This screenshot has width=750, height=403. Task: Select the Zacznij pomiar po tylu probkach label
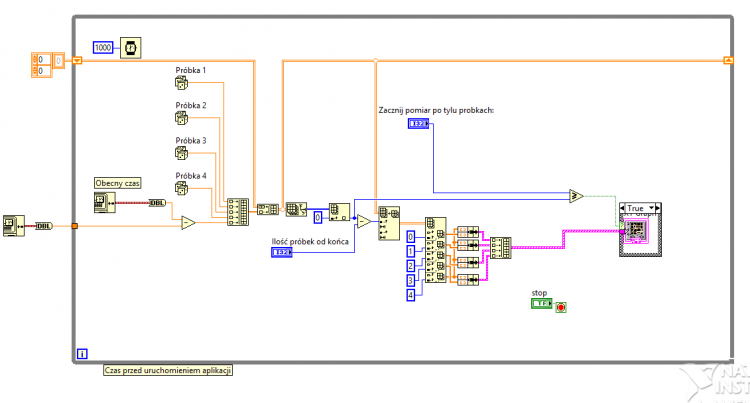[x=436, y=110]
